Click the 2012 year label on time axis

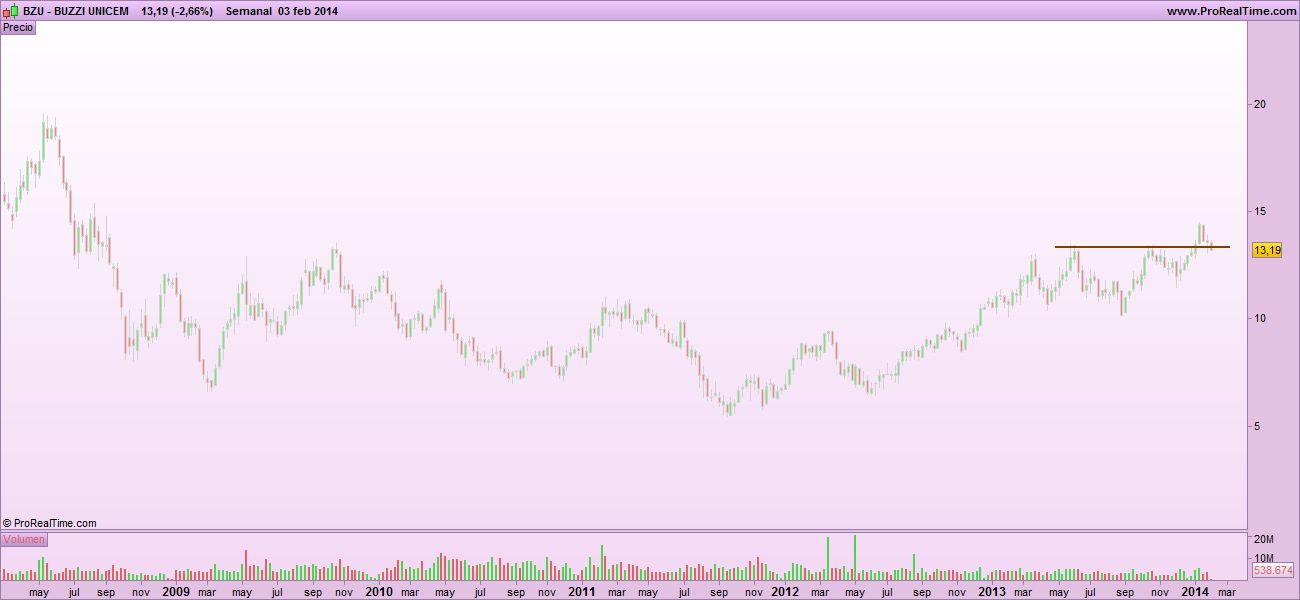click(x=785, y=592)
